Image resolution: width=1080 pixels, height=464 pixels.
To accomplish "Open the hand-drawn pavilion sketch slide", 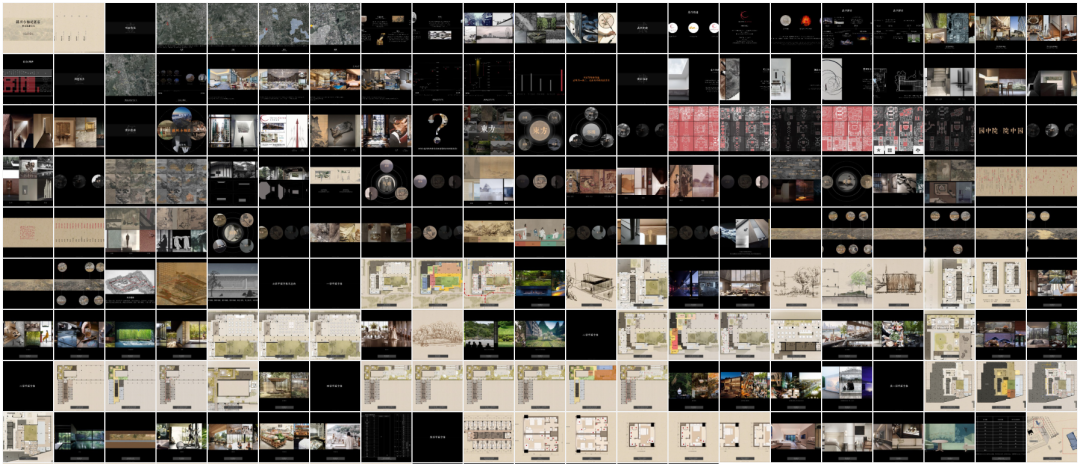I will tap(590, 282).
